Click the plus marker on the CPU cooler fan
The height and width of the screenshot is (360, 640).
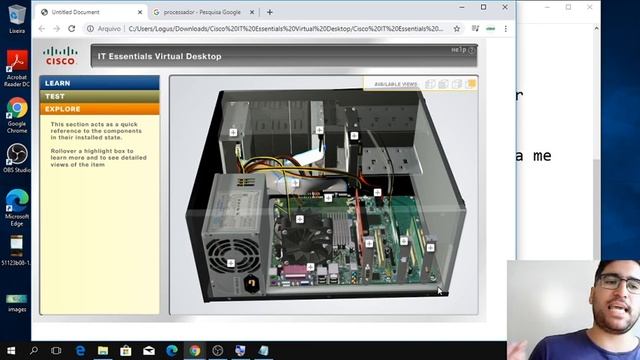coord(300,220)
